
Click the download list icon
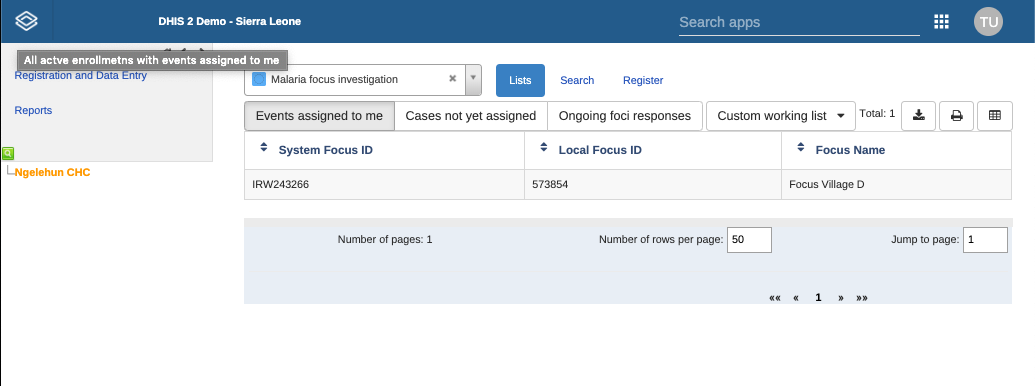pos(918,115)
